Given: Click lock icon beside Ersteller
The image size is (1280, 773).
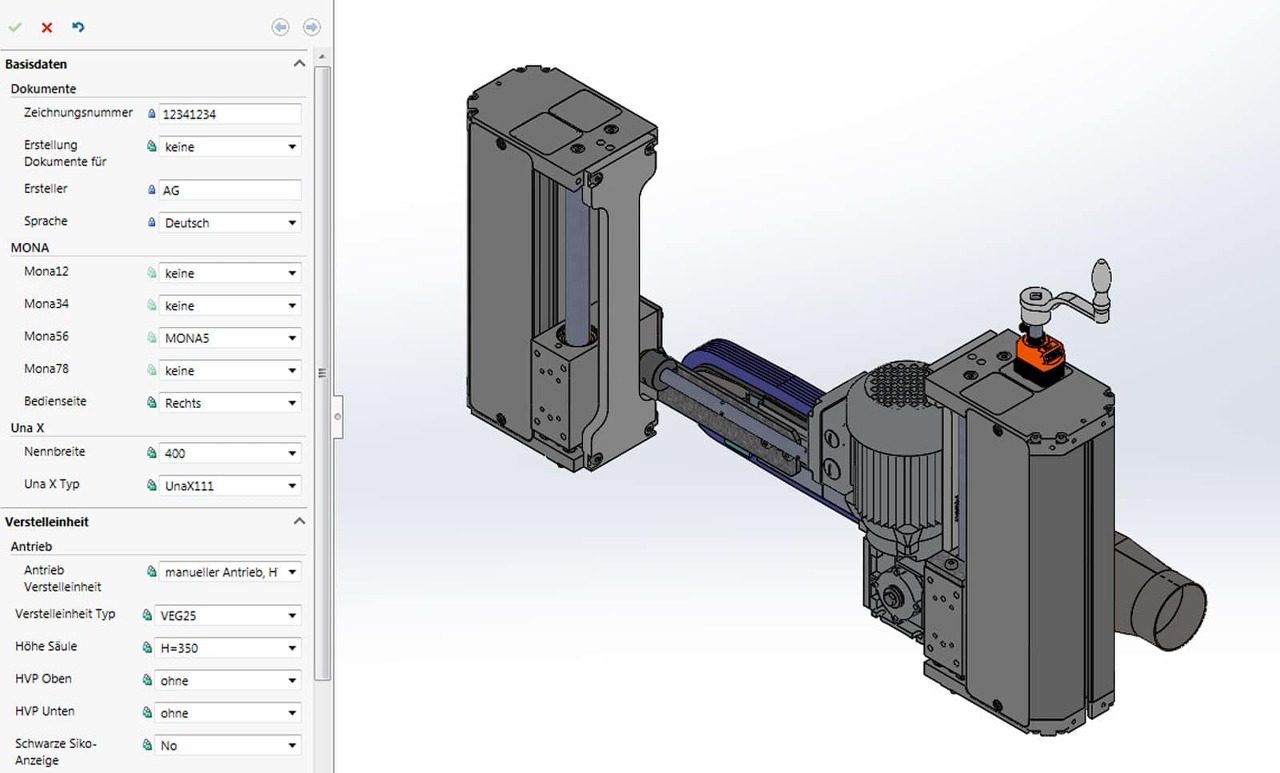Looking at the screenshot, I should [x=152, y=190].
